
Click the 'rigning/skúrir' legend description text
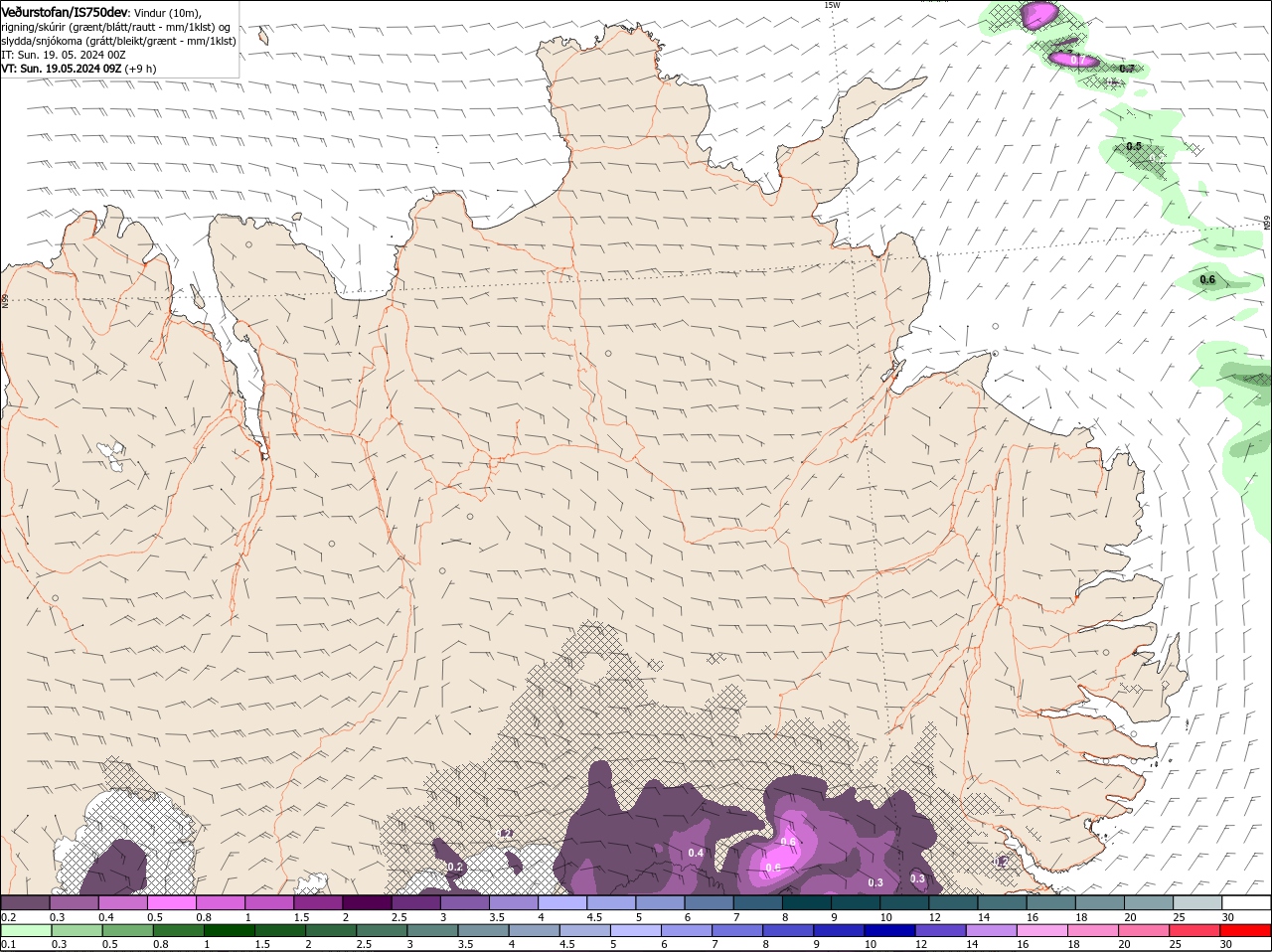(x=33, y=27)
